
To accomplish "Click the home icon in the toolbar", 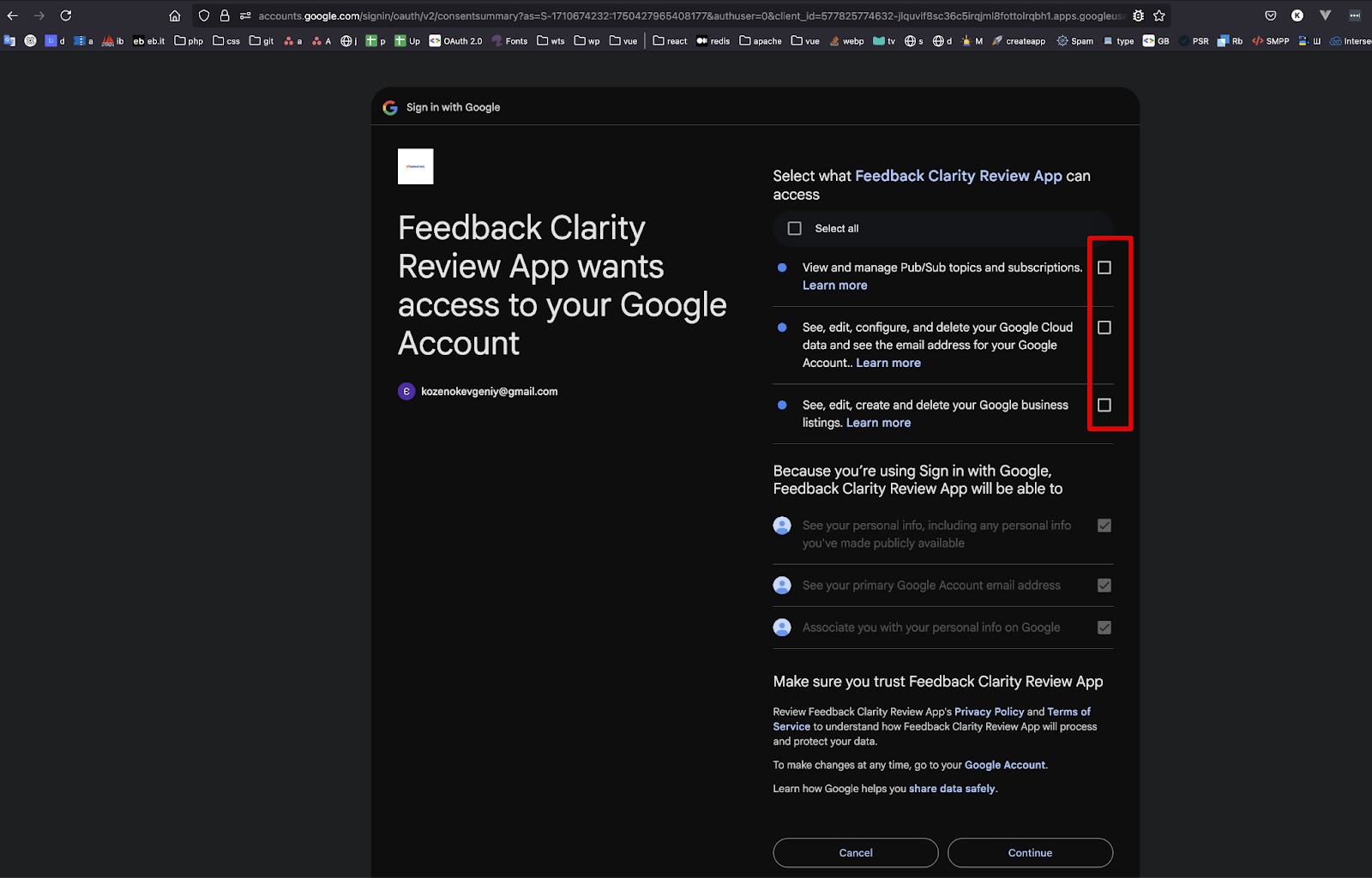I will point(175,15).
